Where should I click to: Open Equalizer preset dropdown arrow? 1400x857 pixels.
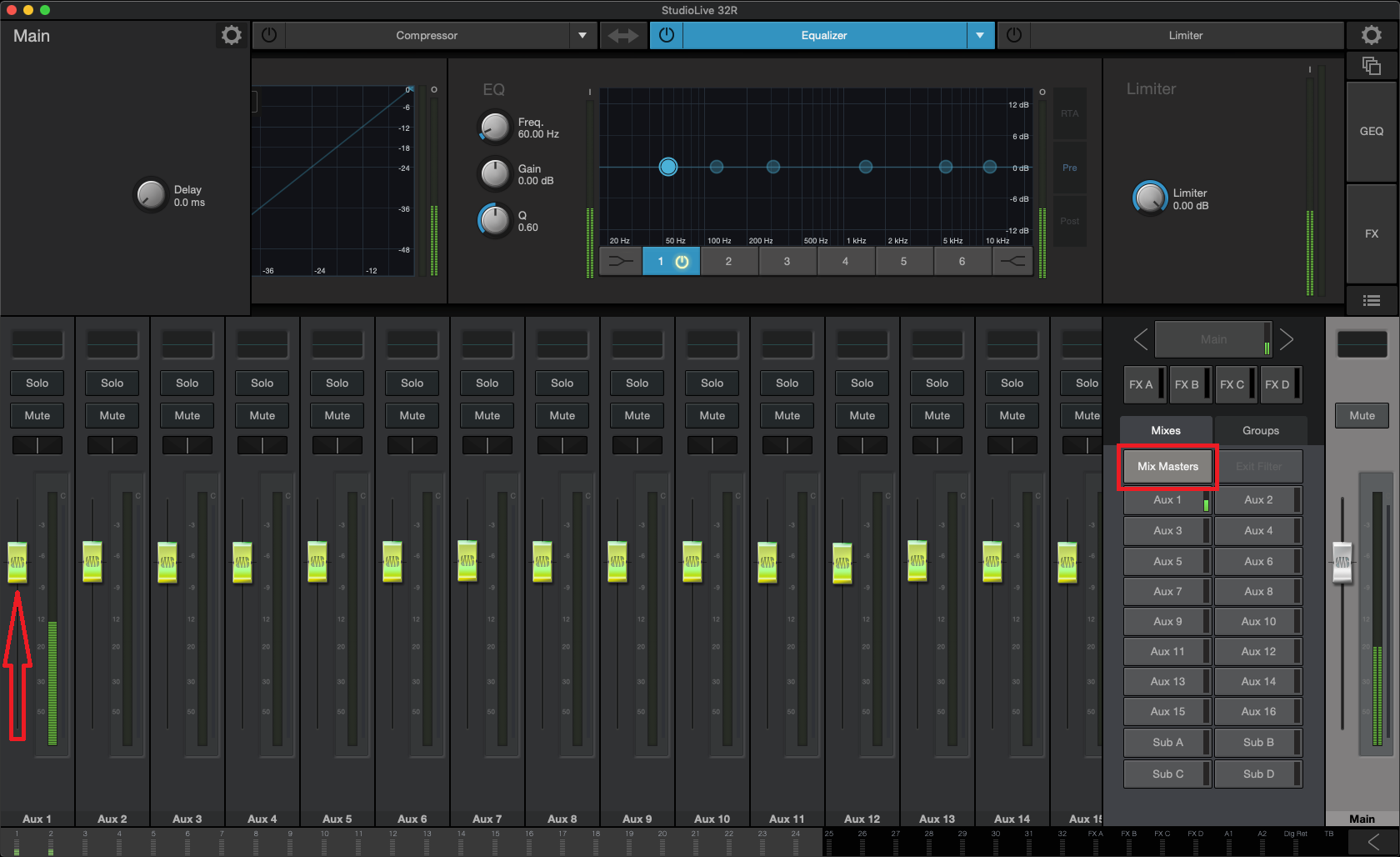pyautogui.click(x=980, y=35)
